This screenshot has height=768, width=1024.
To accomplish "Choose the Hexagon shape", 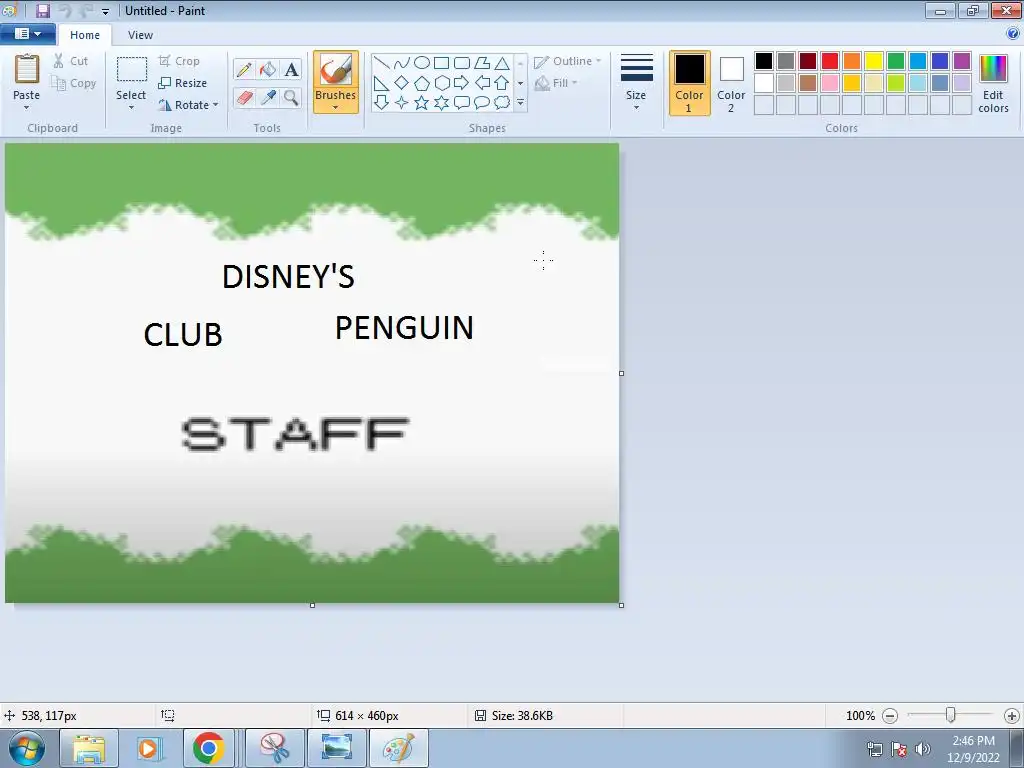I will [441, 83].
